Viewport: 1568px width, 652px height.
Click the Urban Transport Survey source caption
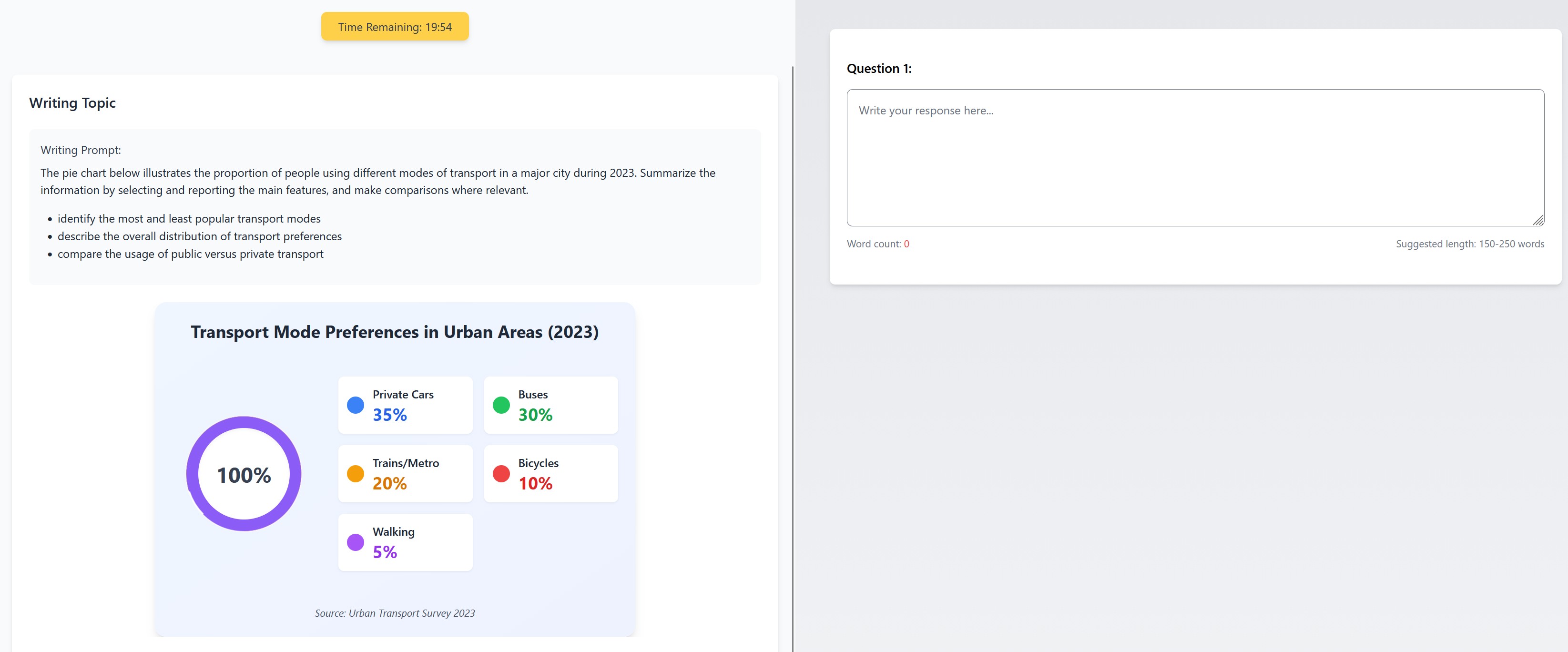click(x=395, y=613)
